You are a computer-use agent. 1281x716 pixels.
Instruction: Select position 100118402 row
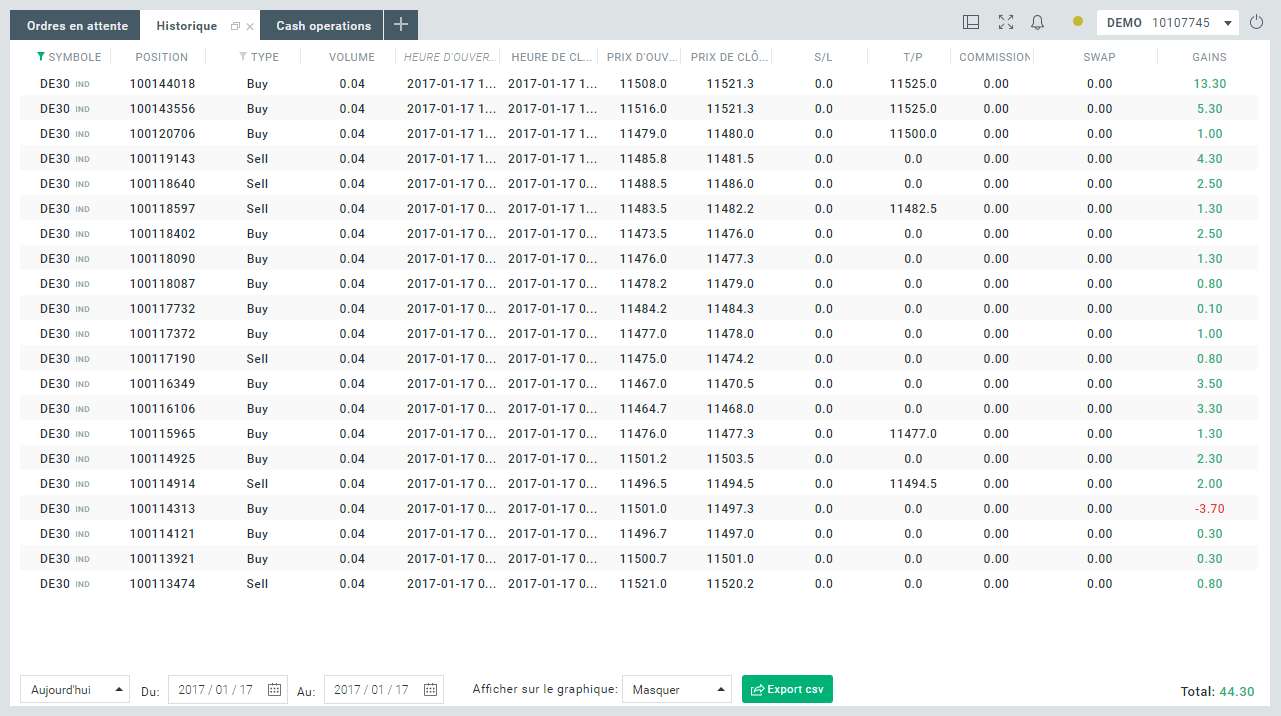point(638,234)
